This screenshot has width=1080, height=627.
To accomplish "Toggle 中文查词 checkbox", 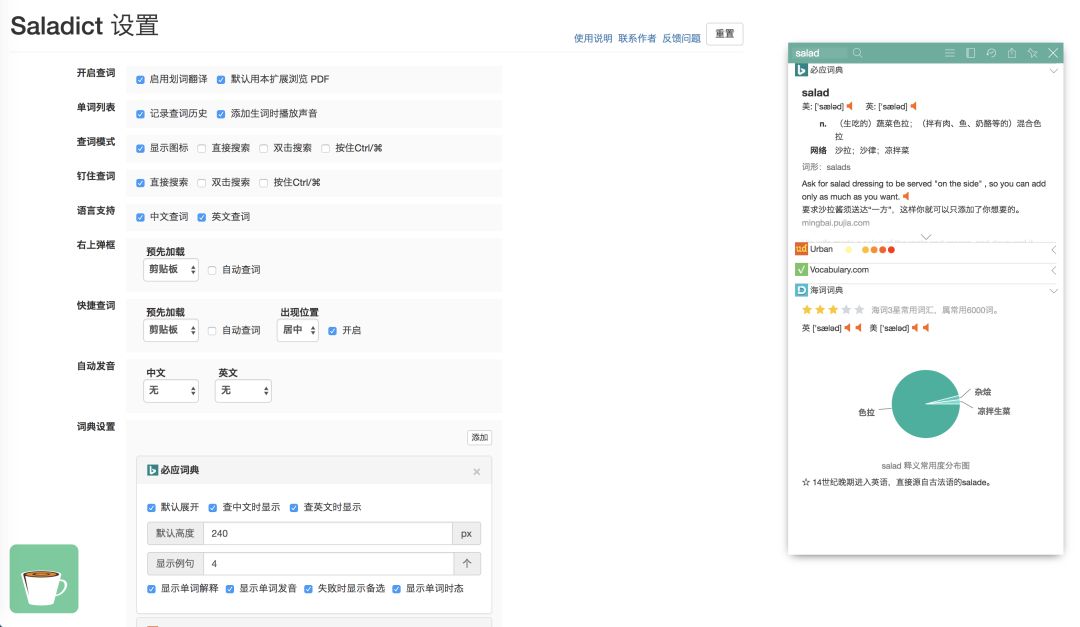I will pyautogui.click(x=141, y=218).
